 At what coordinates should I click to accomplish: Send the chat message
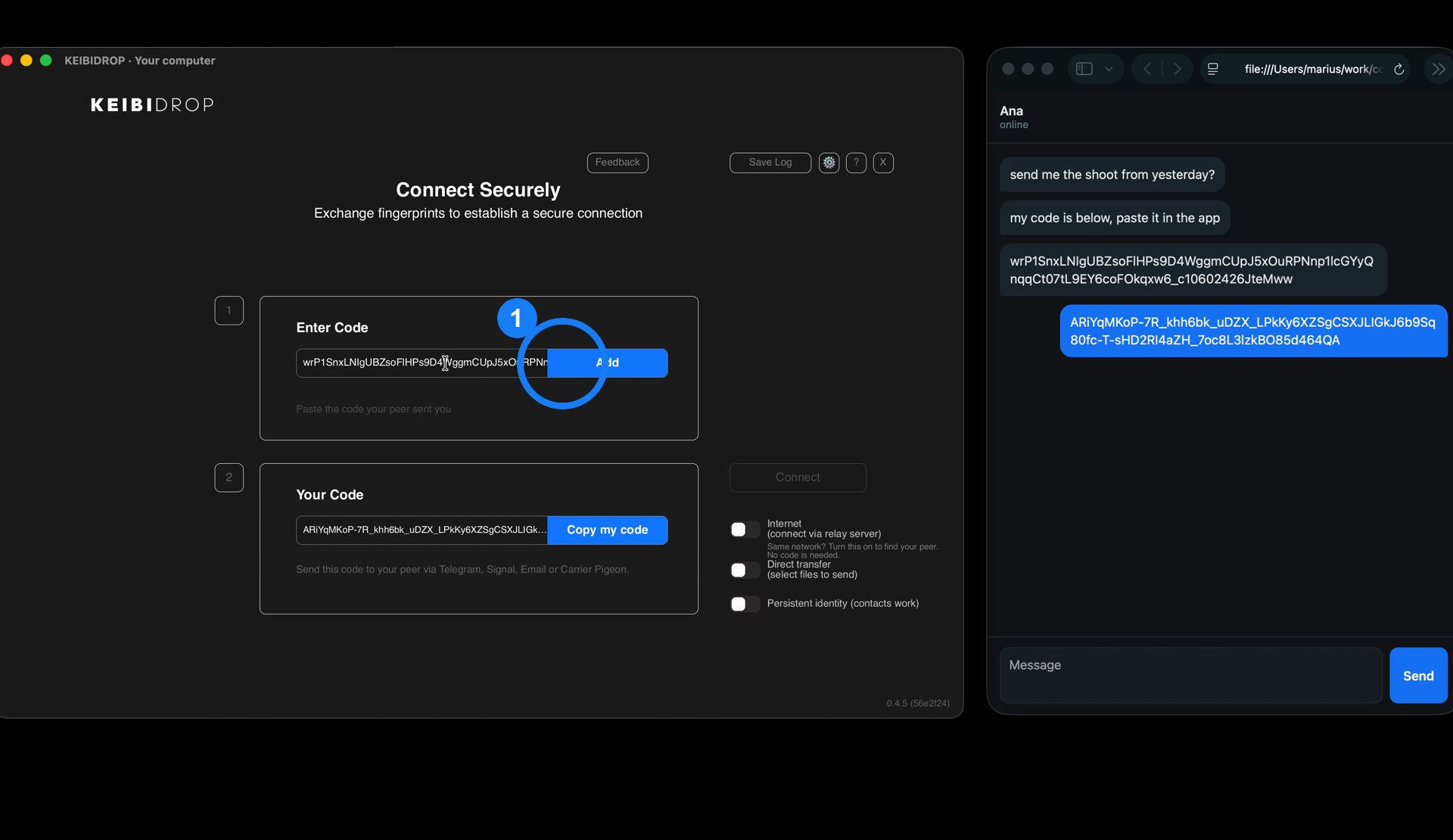[x=1418, y=675]
